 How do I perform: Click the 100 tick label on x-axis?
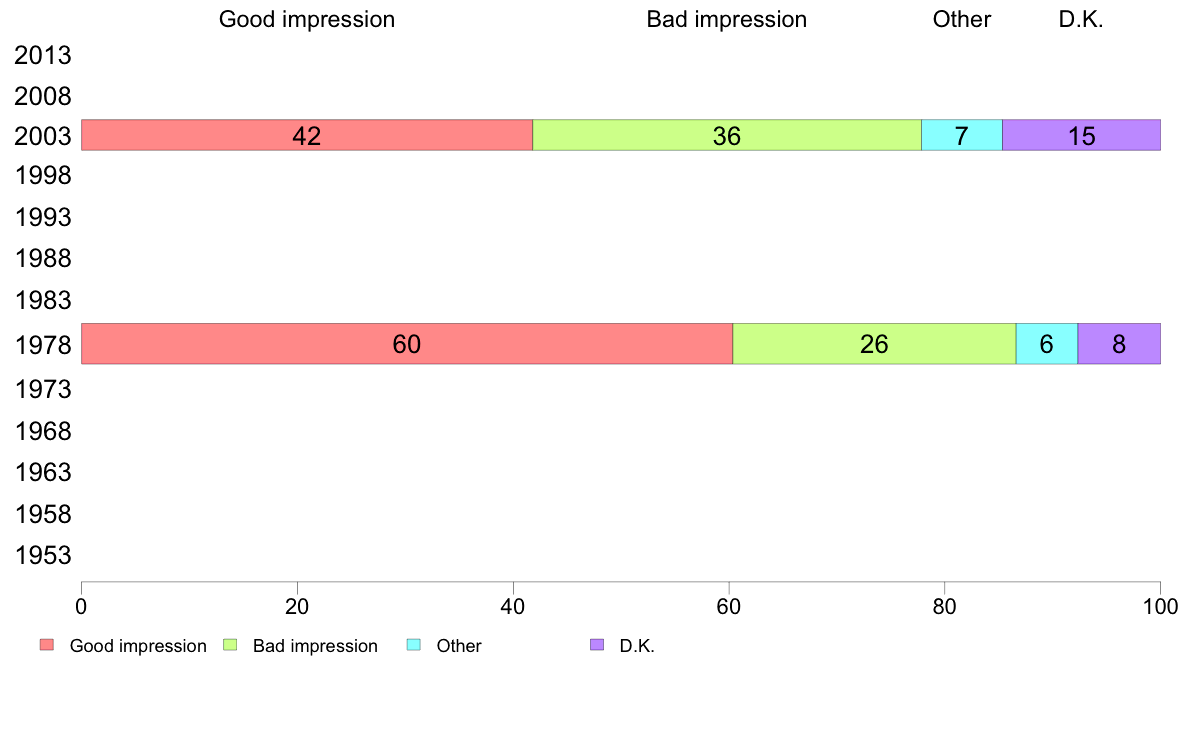click(1160, 606)
